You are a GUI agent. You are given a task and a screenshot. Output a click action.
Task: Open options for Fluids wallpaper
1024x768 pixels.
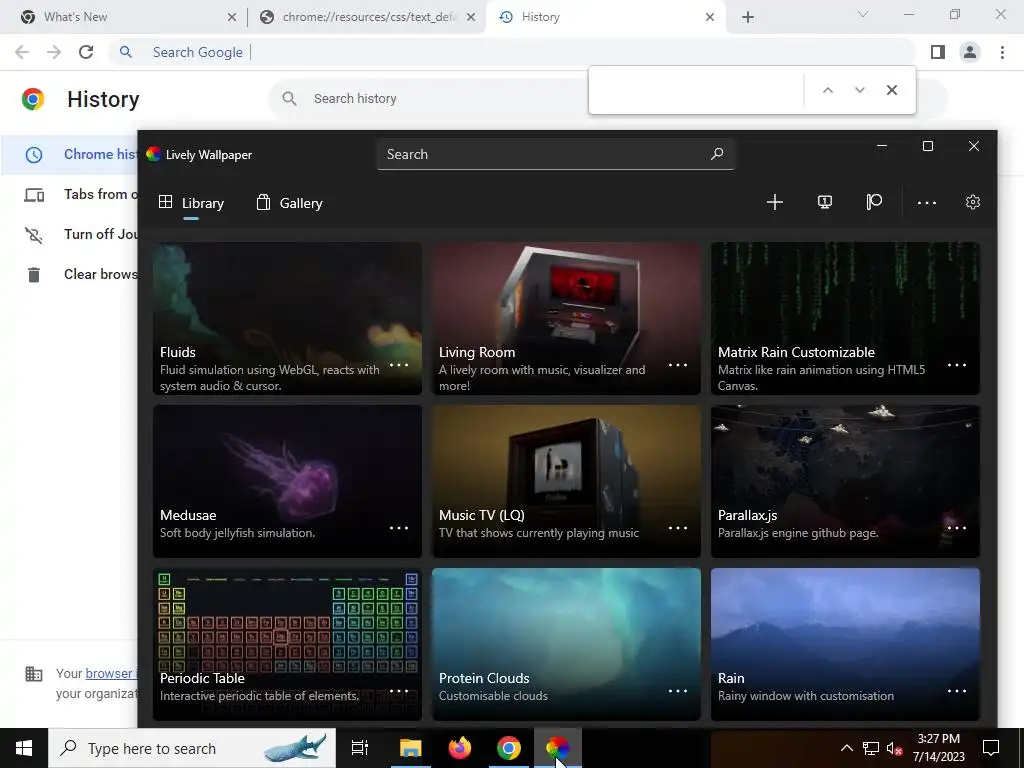tap(399, 365)
